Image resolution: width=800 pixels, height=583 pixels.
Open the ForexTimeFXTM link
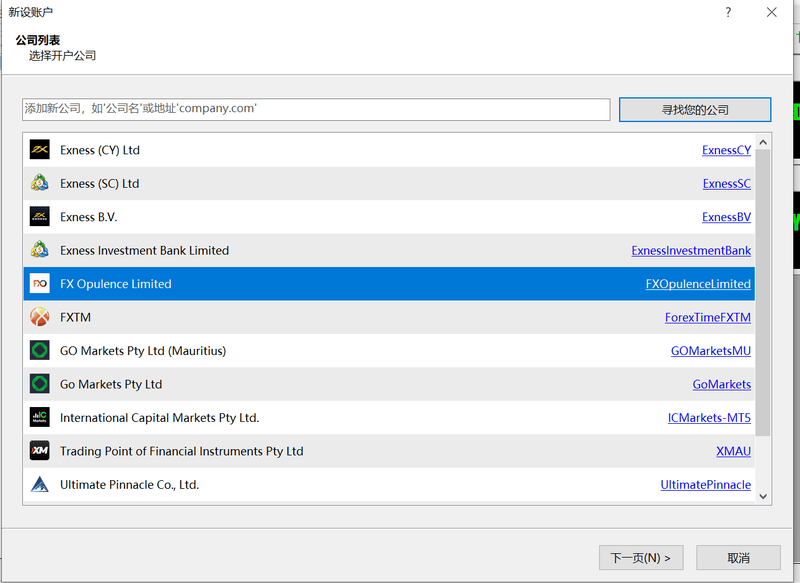click(707, 317)
